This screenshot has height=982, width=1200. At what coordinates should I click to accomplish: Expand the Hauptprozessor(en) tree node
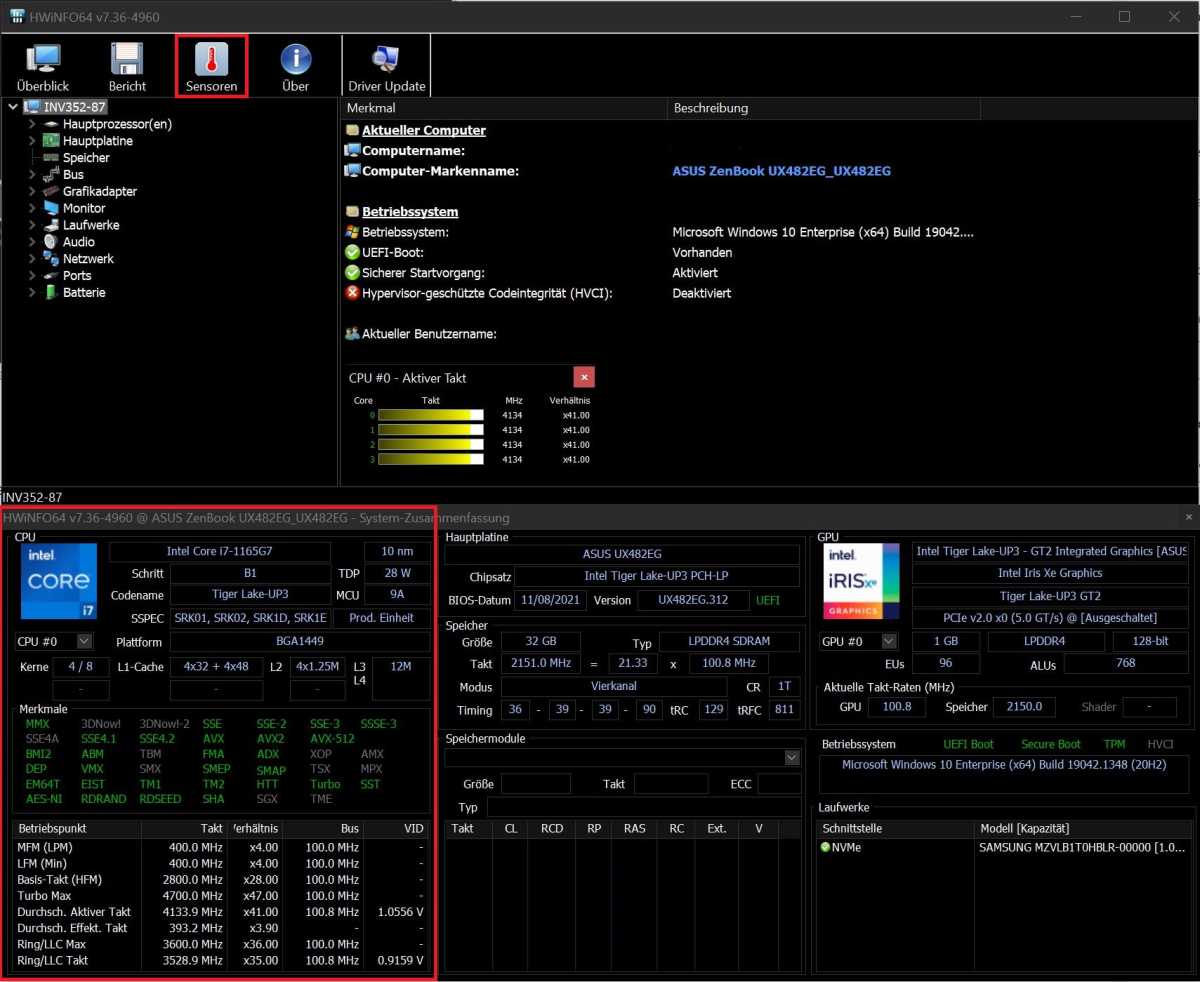coord(32,124)
